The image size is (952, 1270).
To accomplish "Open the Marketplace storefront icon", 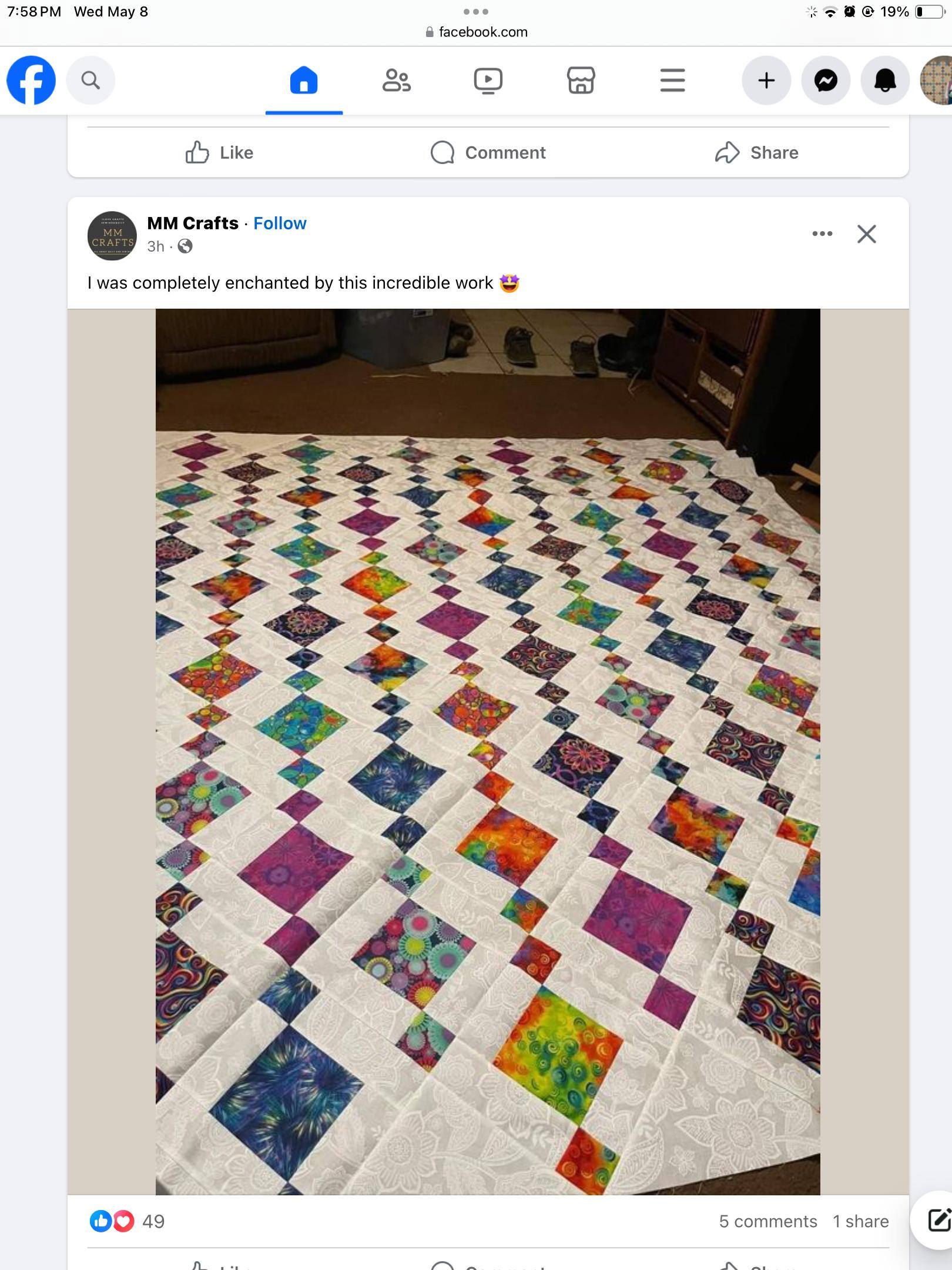I will [581, 81].
